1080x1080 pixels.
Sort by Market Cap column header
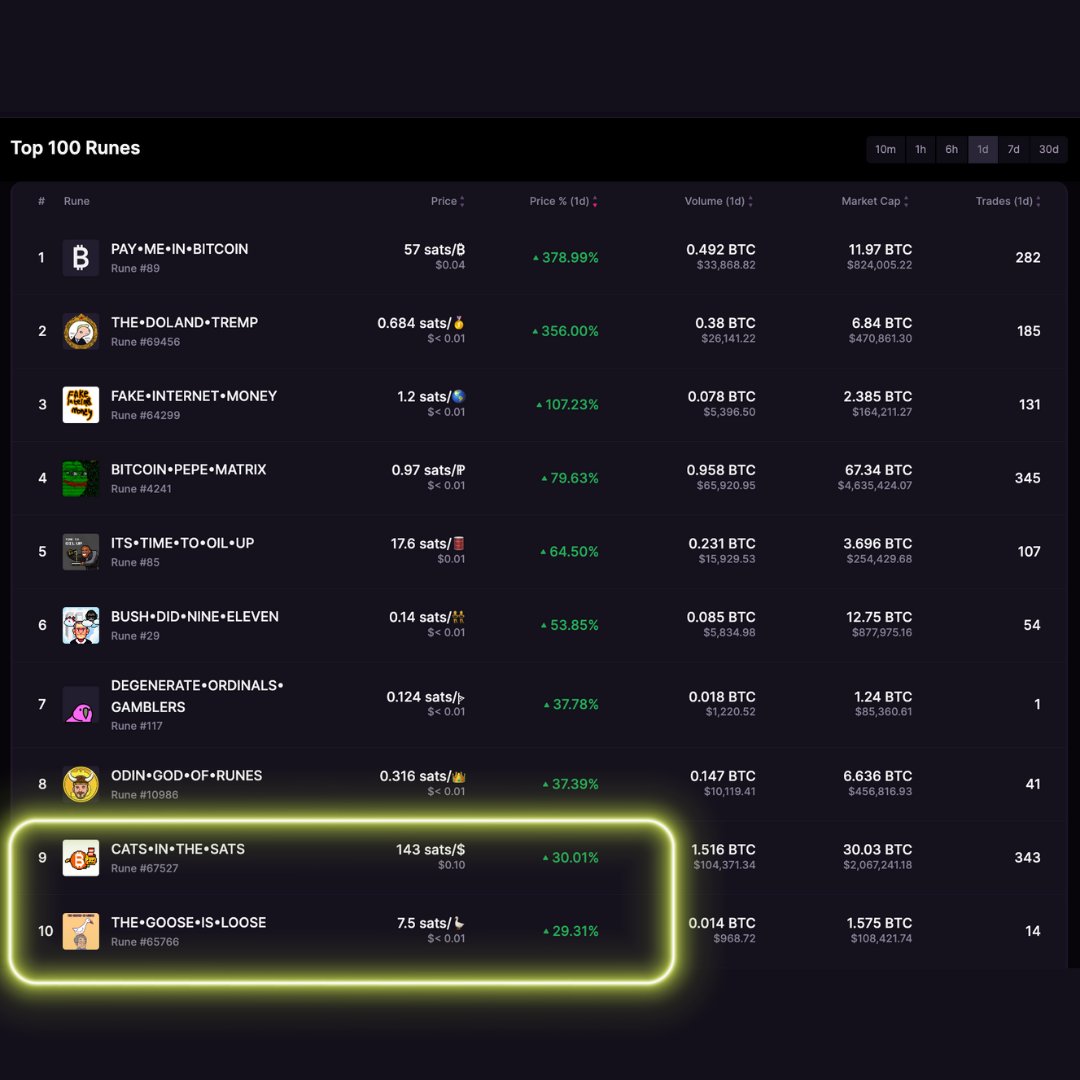click(875, 201)
